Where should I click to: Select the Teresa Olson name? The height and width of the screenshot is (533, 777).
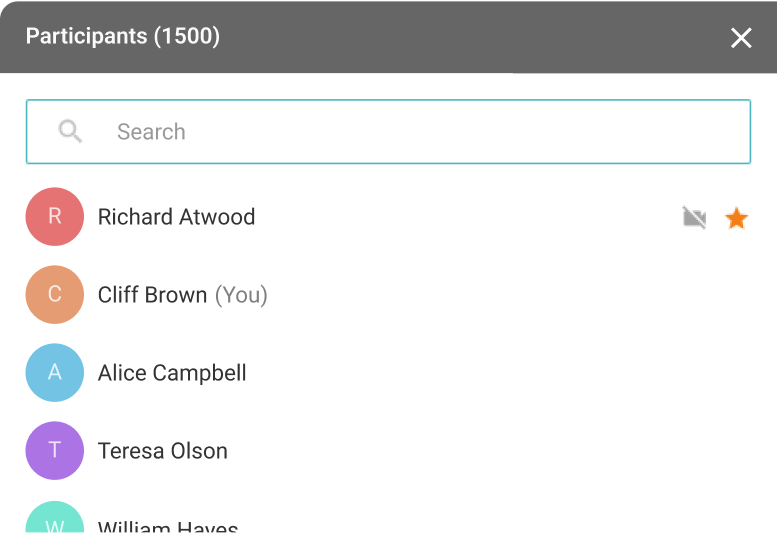[x=163, y=451]
